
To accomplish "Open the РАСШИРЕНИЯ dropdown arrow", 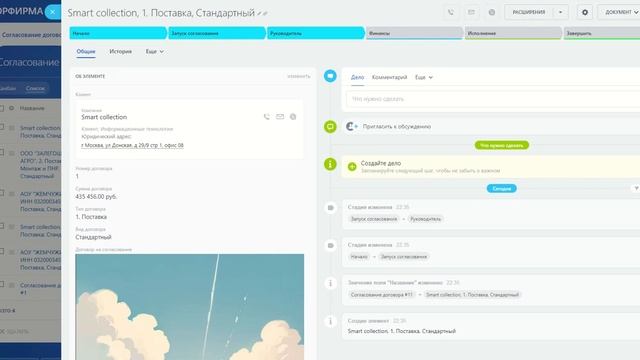I will [560, 12].
